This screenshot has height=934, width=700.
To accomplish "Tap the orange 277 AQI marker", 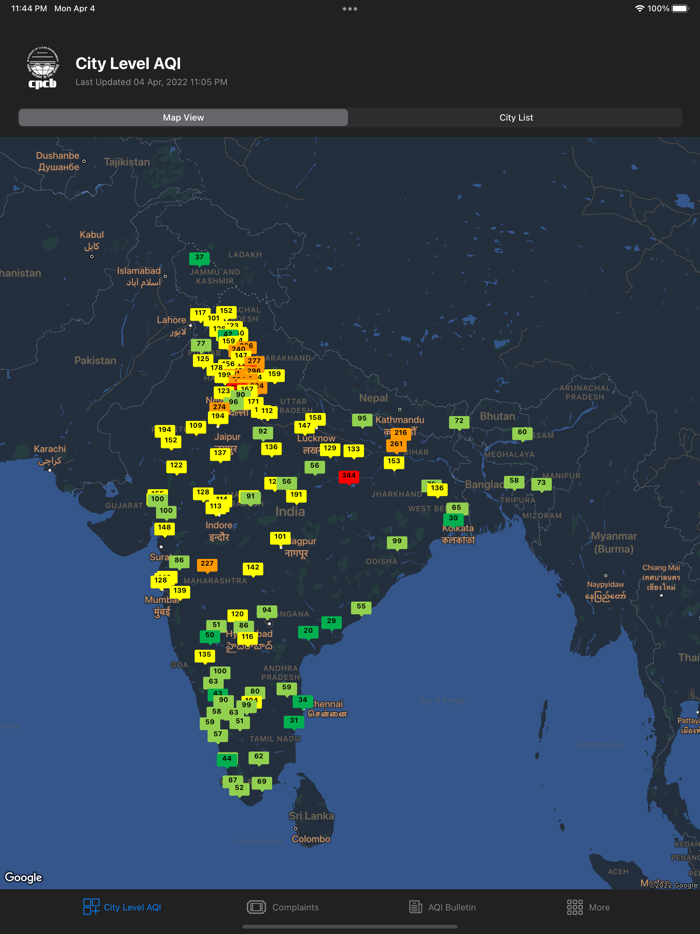I will coord(254,362).
